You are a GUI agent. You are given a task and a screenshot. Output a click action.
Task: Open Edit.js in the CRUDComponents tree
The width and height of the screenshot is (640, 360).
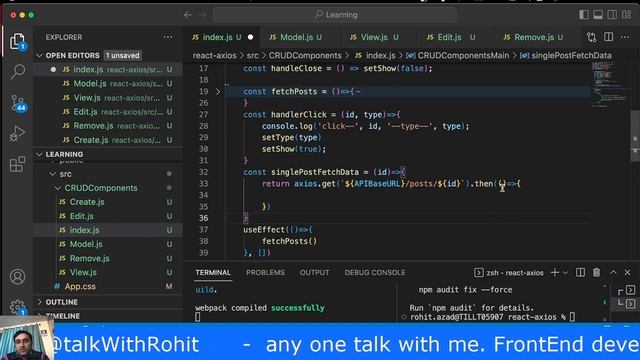pyautogui.click(x=81, y=216)
